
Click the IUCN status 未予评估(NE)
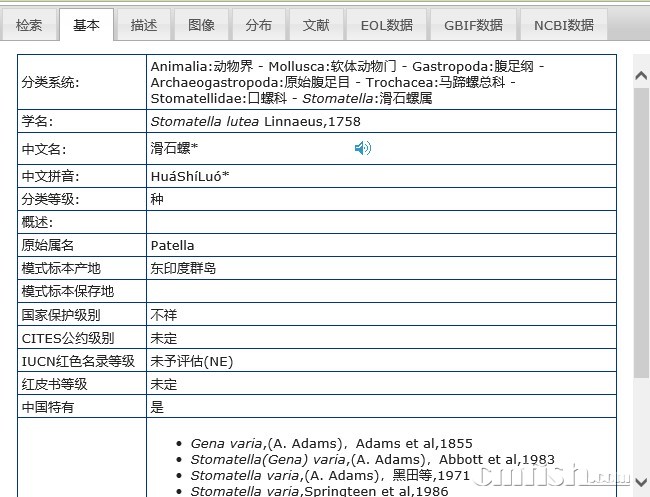[x=192, y=361]
